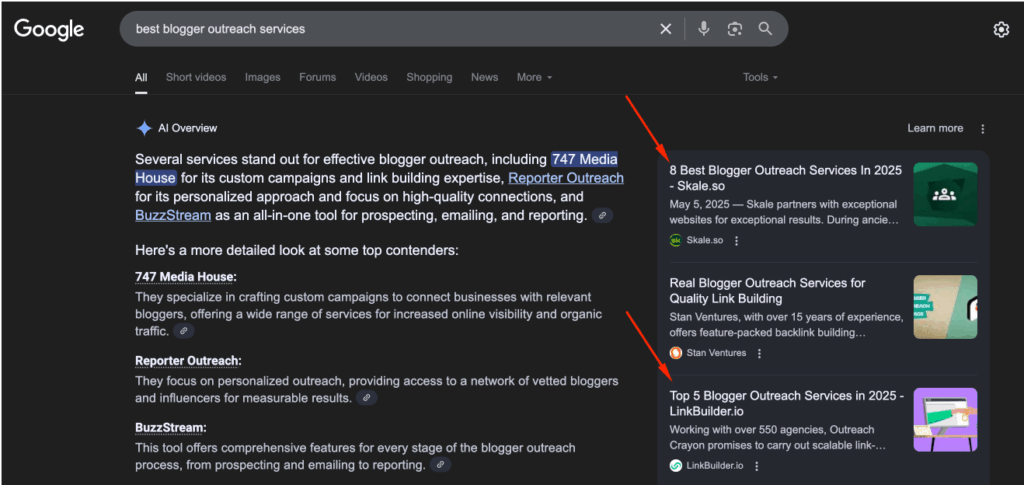Switch to Images tab
This screenshot has width=1024, height=485.
point(263,77)
